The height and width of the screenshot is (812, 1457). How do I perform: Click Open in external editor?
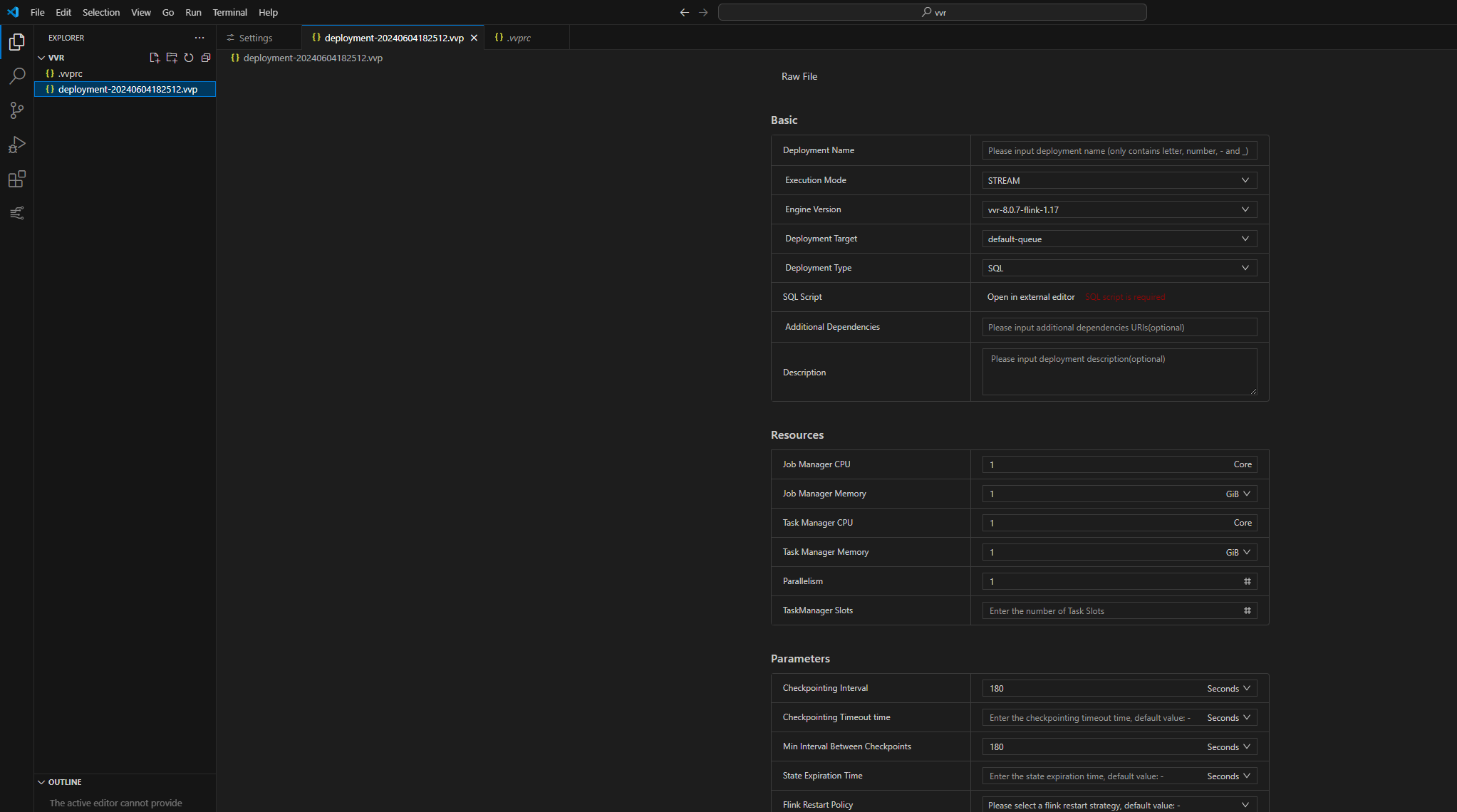pos(1030,297)
